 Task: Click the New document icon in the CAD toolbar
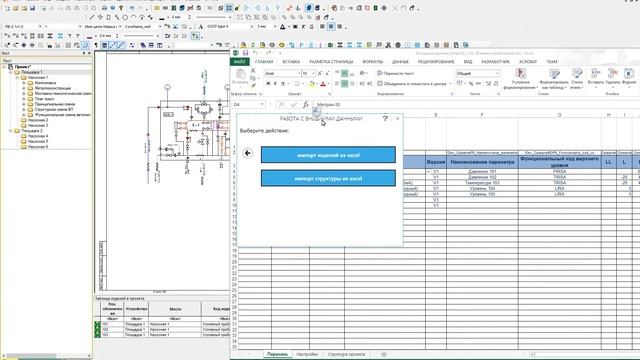[x=7, y=8]
